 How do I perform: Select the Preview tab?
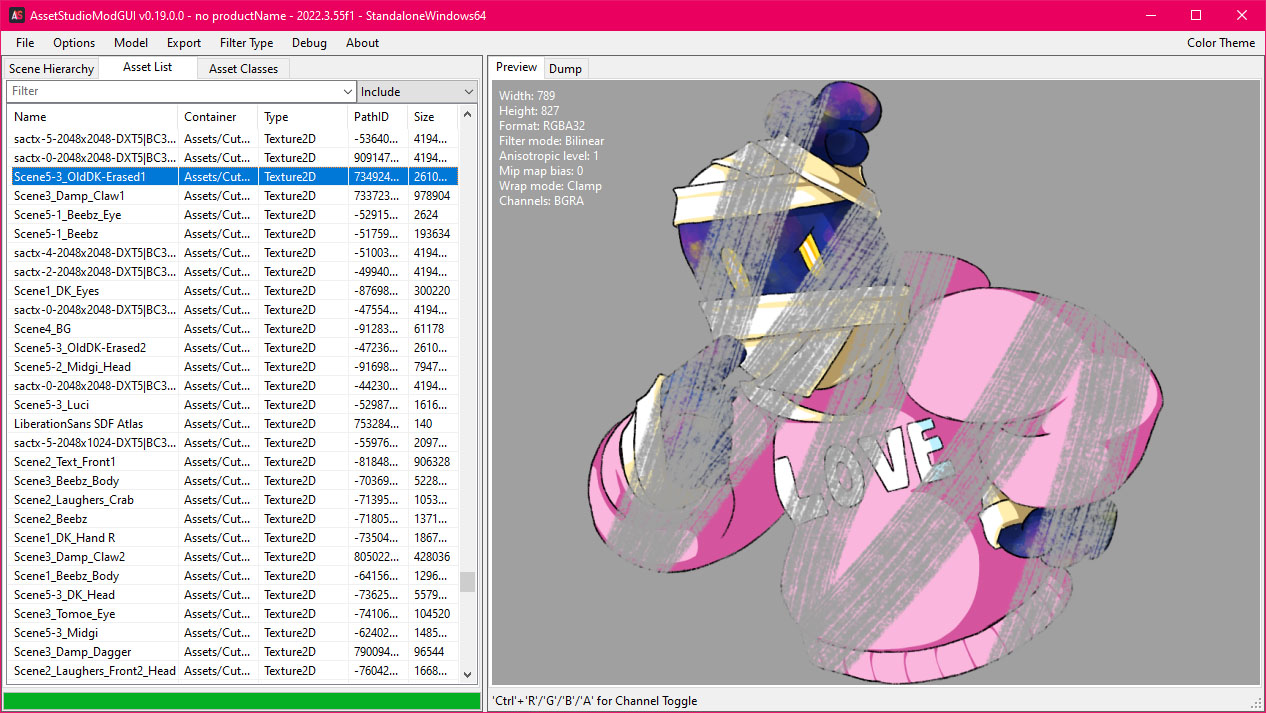pyautogui.click(x=517, y=67)
